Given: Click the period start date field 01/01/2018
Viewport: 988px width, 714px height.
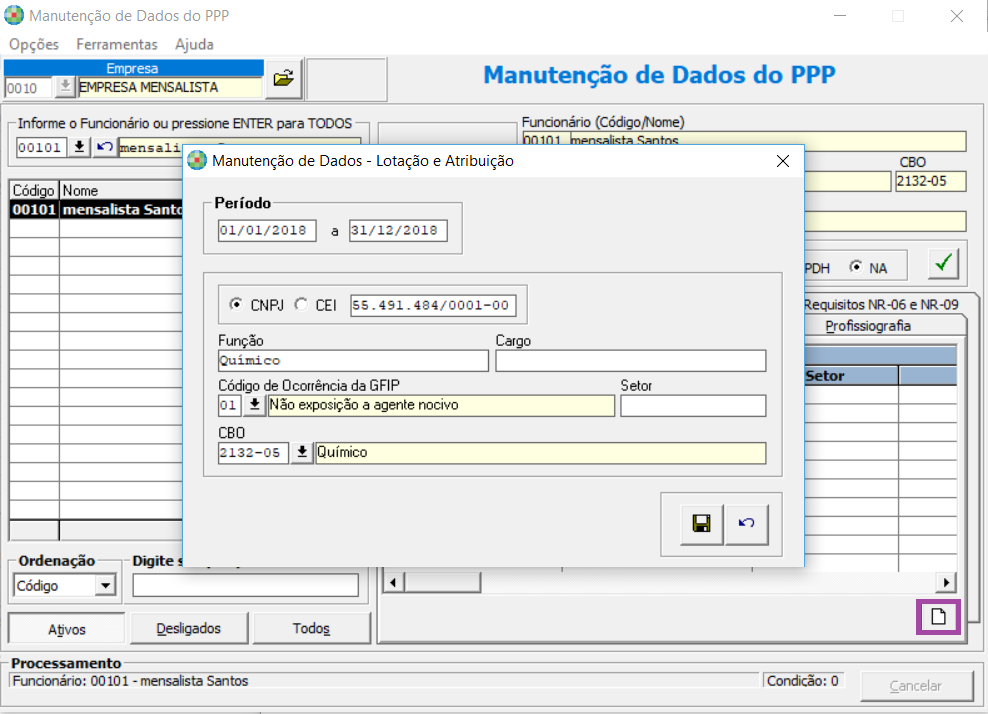Looking at the screenshot, I should click(x=267, y=231).
